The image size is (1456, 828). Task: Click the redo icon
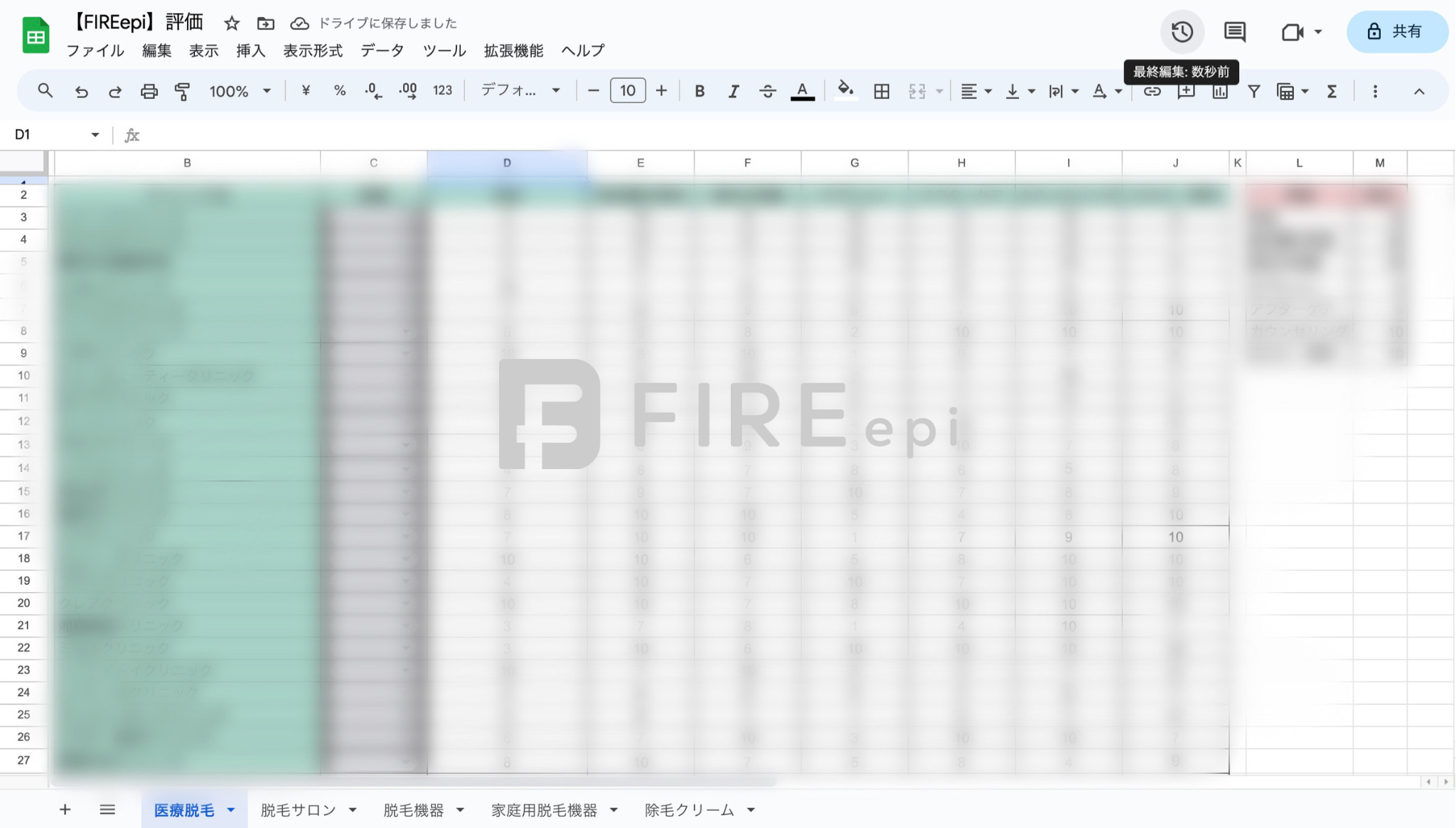pyautogui.click(x=114, y=91)
